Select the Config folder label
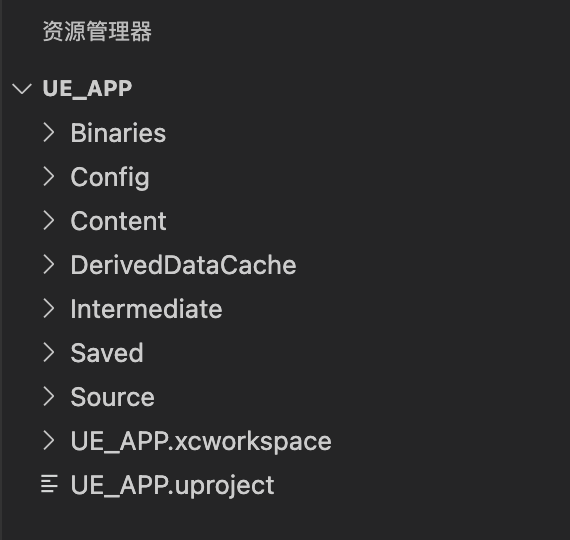This screenshot has width=570, height=540. 110,178
